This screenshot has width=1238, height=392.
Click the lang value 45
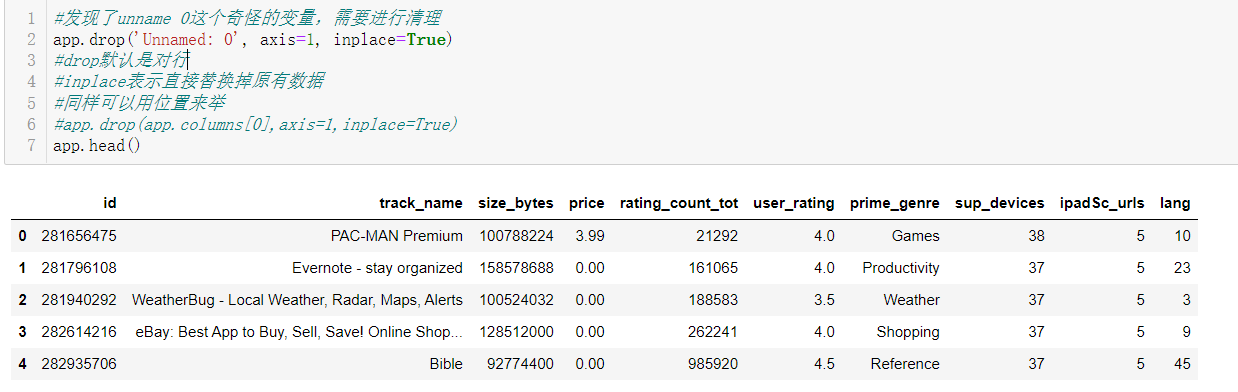[x=1182, y=364]
